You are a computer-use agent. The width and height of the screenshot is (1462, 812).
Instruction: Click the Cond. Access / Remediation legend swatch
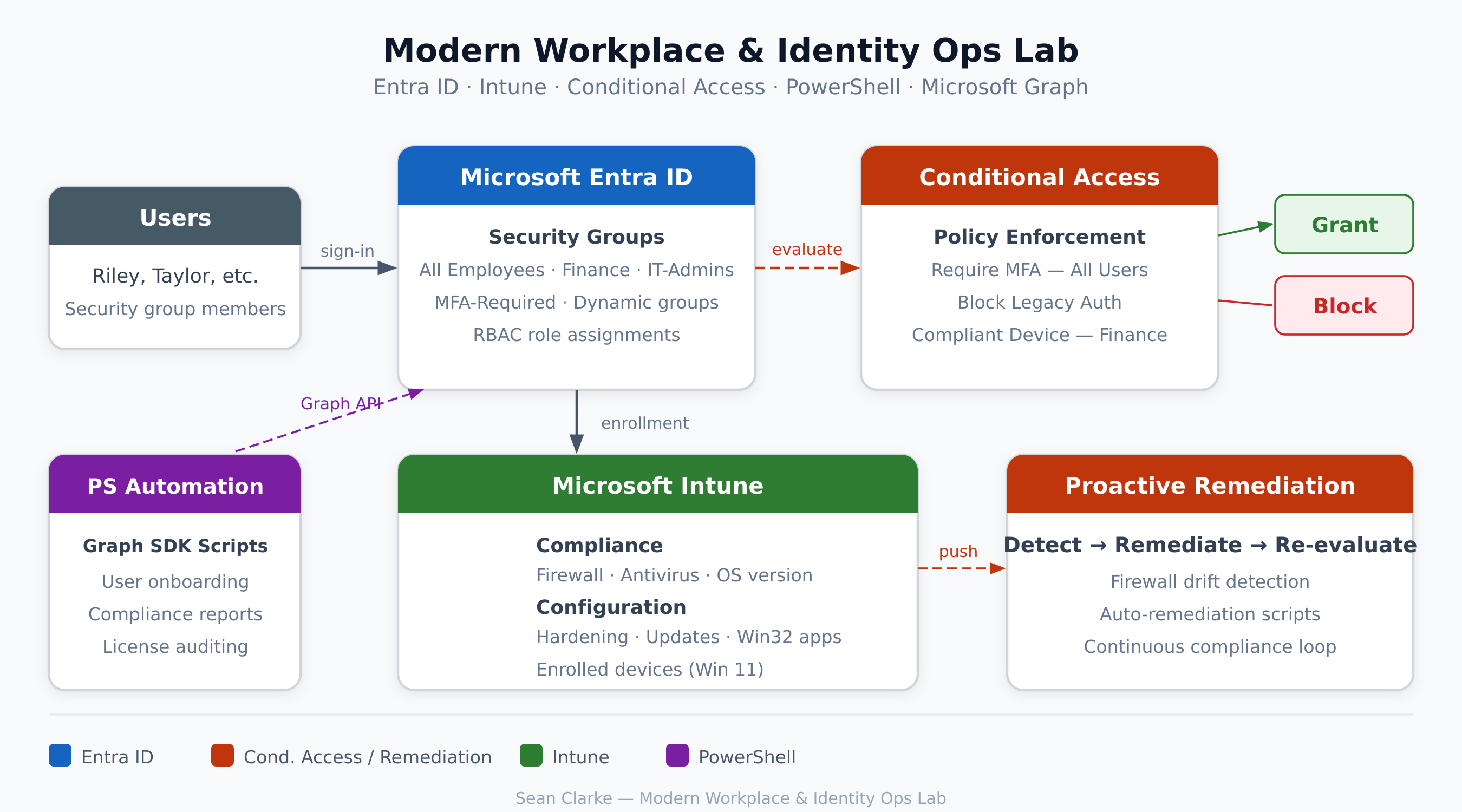[221, 756]
